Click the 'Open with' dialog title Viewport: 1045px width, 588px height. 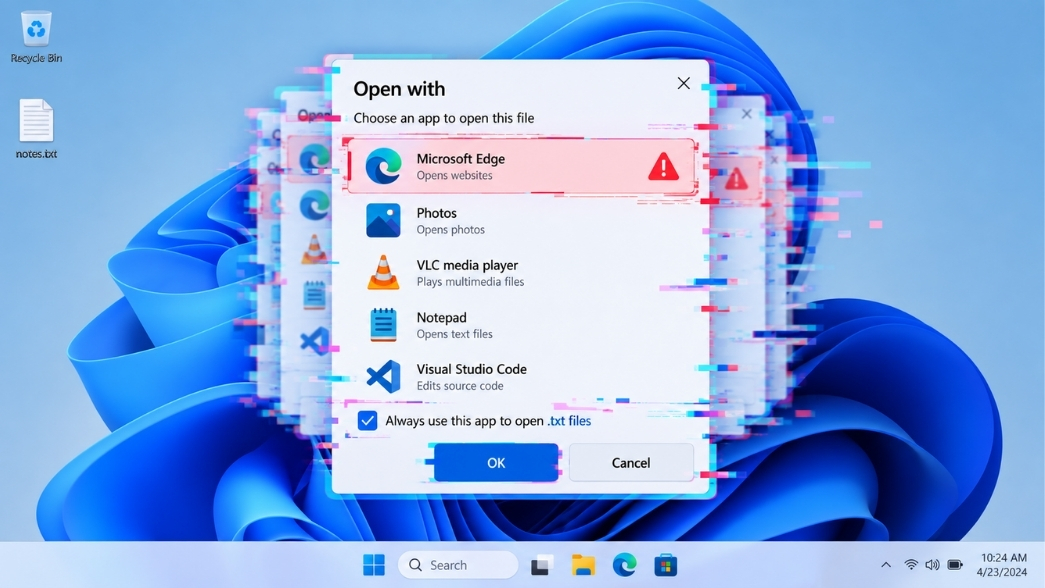tap(399, 89)
